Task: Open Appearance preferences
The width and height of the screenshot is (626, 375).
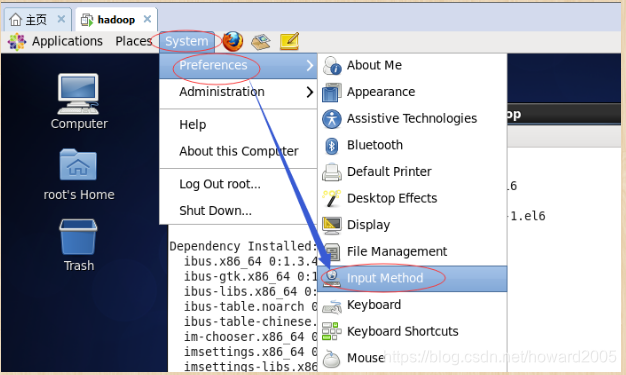Action: [x=412, y=92]
